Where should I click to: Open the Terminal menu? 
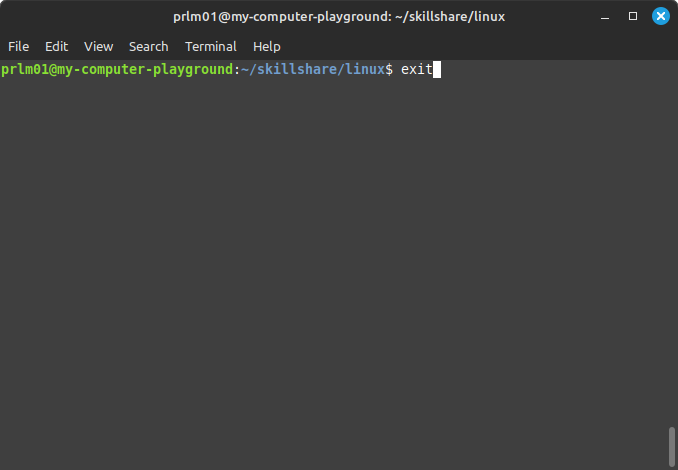(x=211, y=46)
